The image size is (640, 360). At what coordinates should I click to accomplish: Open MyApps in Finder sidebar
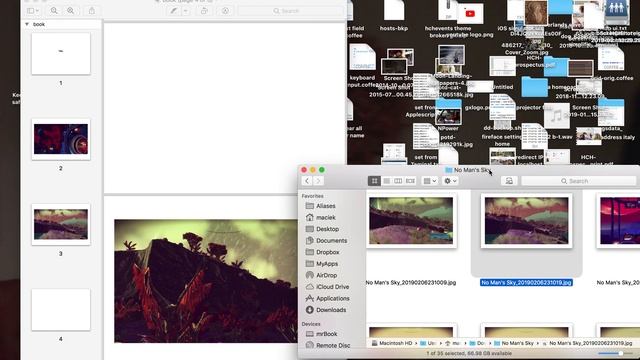(x=327, y=264)
